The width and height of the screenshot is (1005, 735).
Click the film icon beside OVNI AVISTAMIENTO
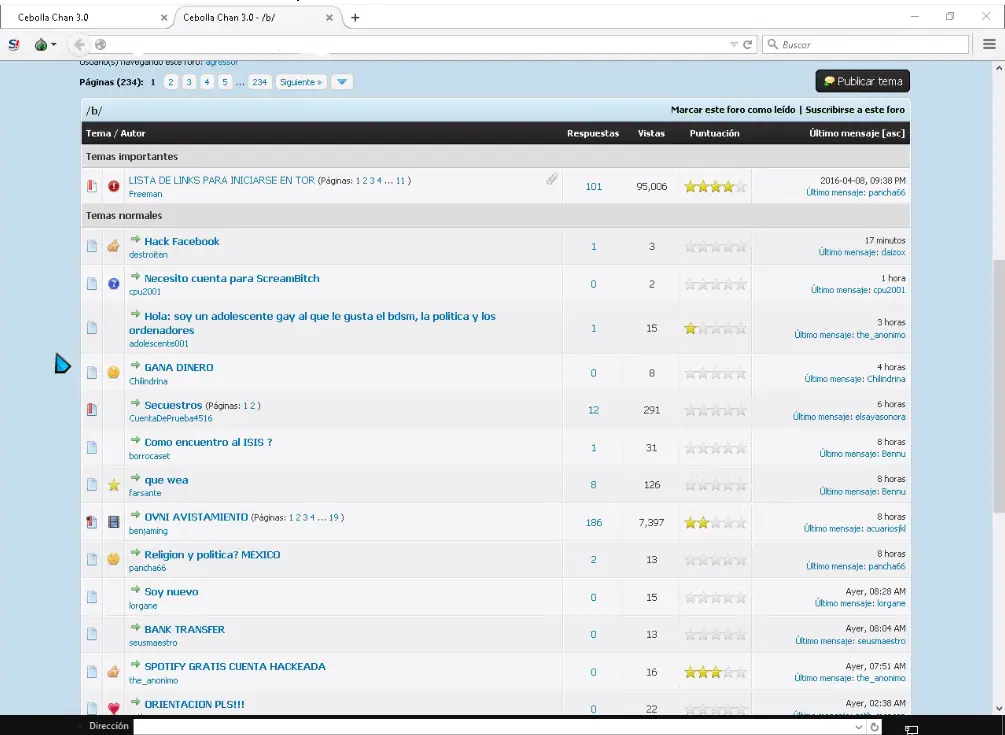point(113,522)
